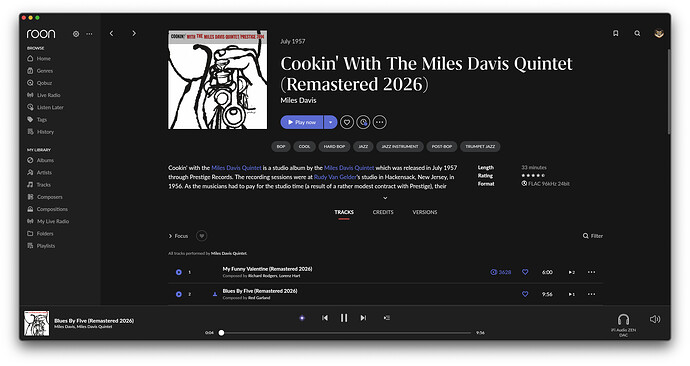Open Tags in the sidebar
The image size is (690, 366).
point(37,120)
